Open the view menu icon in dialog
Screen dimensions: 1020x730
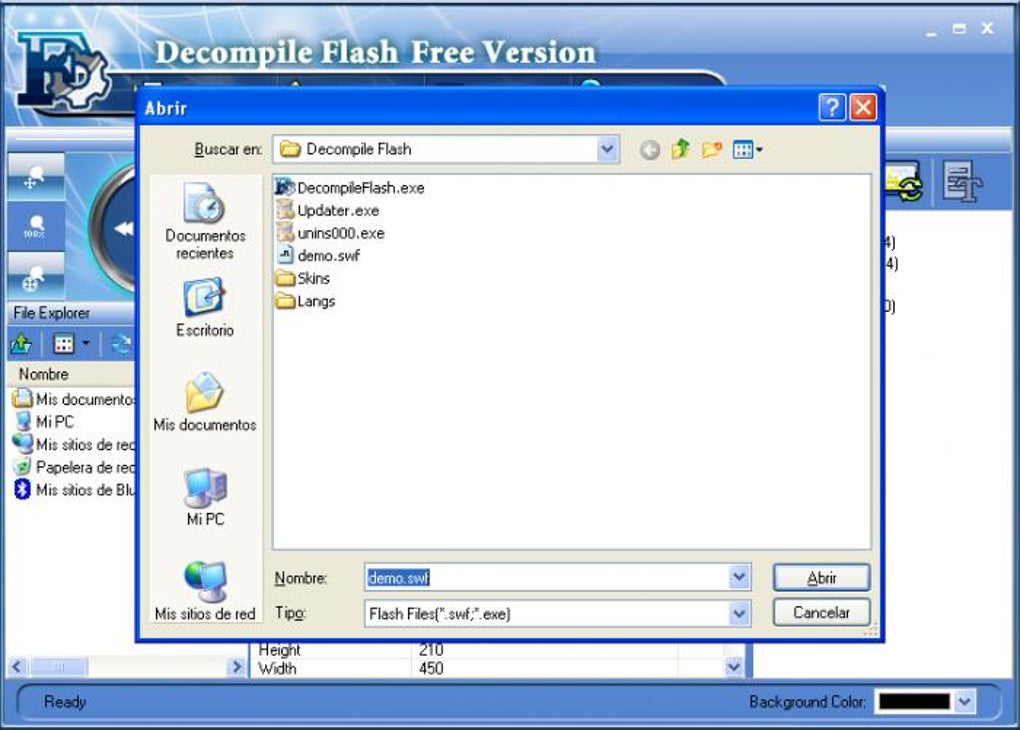tap(747, 150)
